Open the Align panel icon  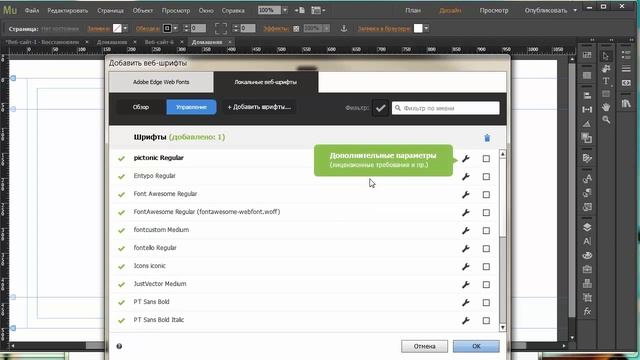click(587, 95)
